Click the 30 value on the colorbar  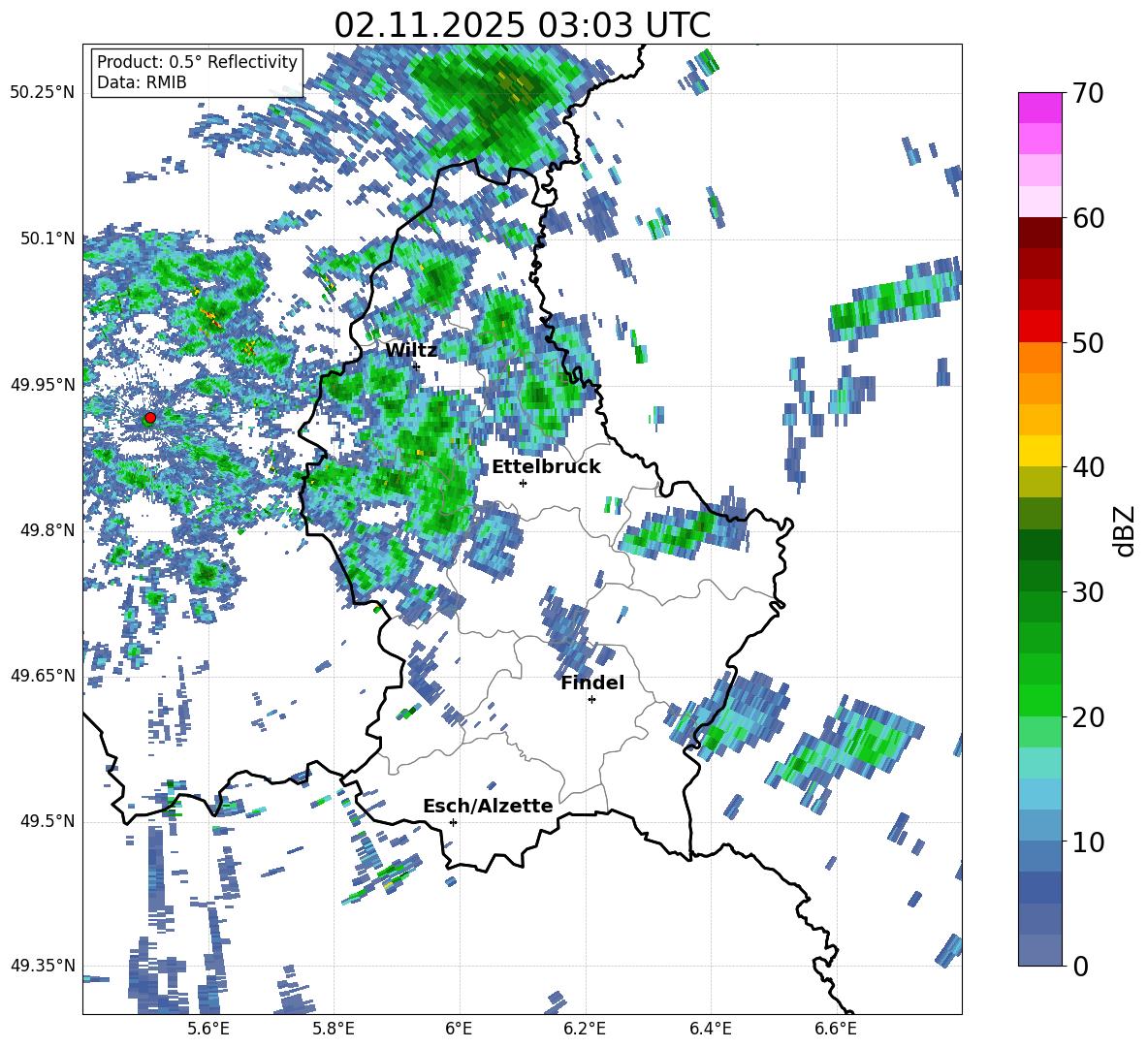1088,592
